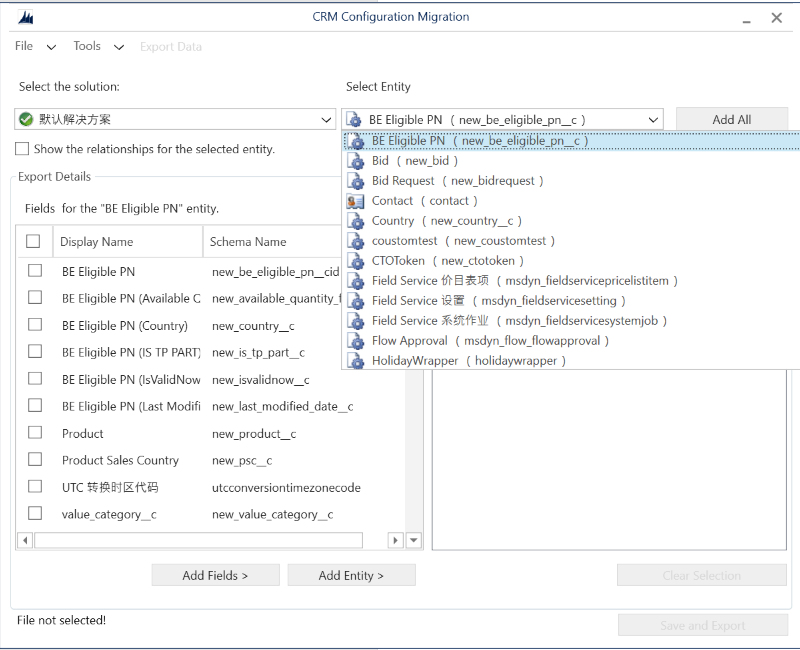800x650 pixels.
Task: Click the Add Fields > button
Action: [215, 576]
